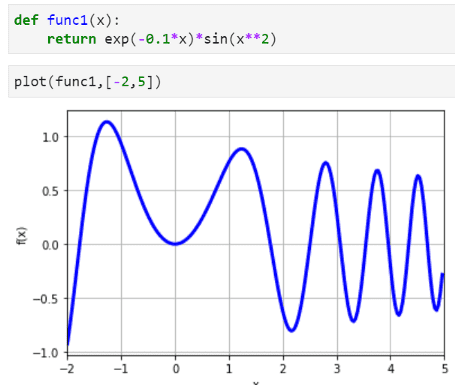455x385 pixels.
Task: Click the number 5 in the plot range
Action: (x=142, y=82)
